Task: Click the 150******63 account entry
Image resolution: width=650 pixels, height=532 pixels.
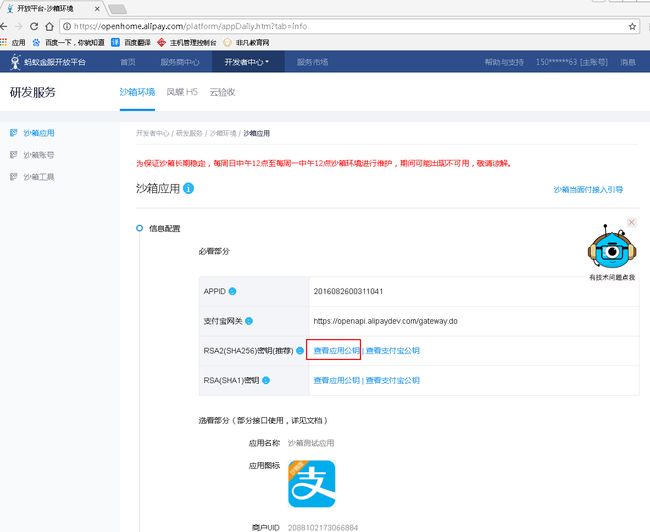Action: tap(572, 62)
